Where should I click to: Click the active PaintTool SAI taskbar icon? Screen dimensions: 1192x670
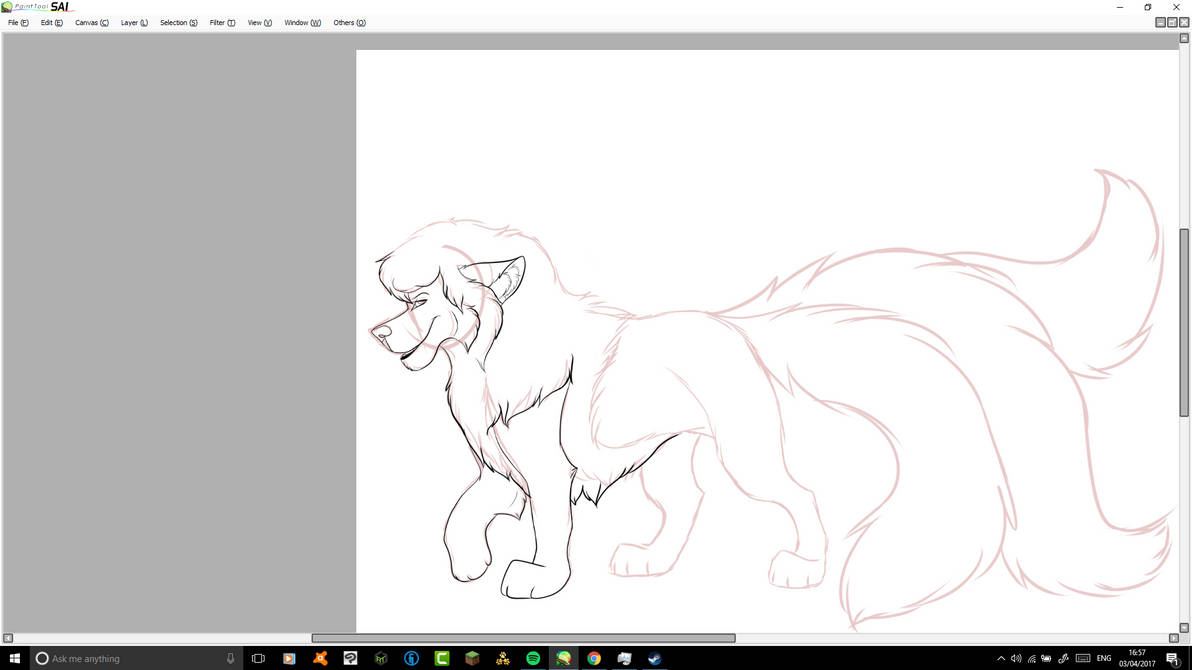[563, 659]
